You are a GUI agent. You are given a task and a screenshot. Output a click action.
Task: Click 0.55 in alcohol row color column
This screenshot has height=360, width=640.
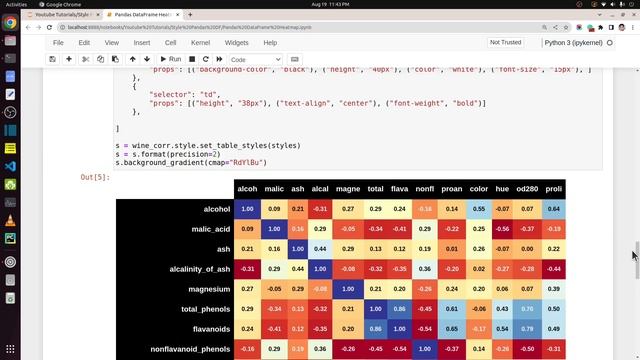pyautogui.click(x=479, y=209)
